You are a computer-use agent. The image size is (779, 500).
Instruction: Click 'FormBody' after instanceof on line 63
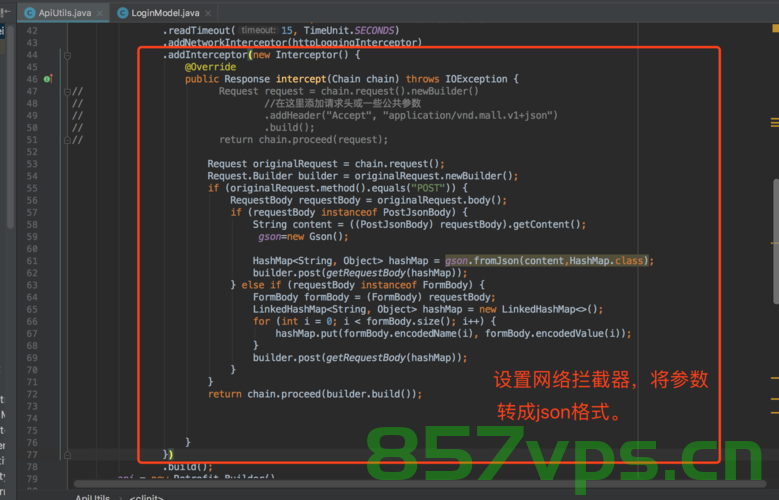[446, 285]
